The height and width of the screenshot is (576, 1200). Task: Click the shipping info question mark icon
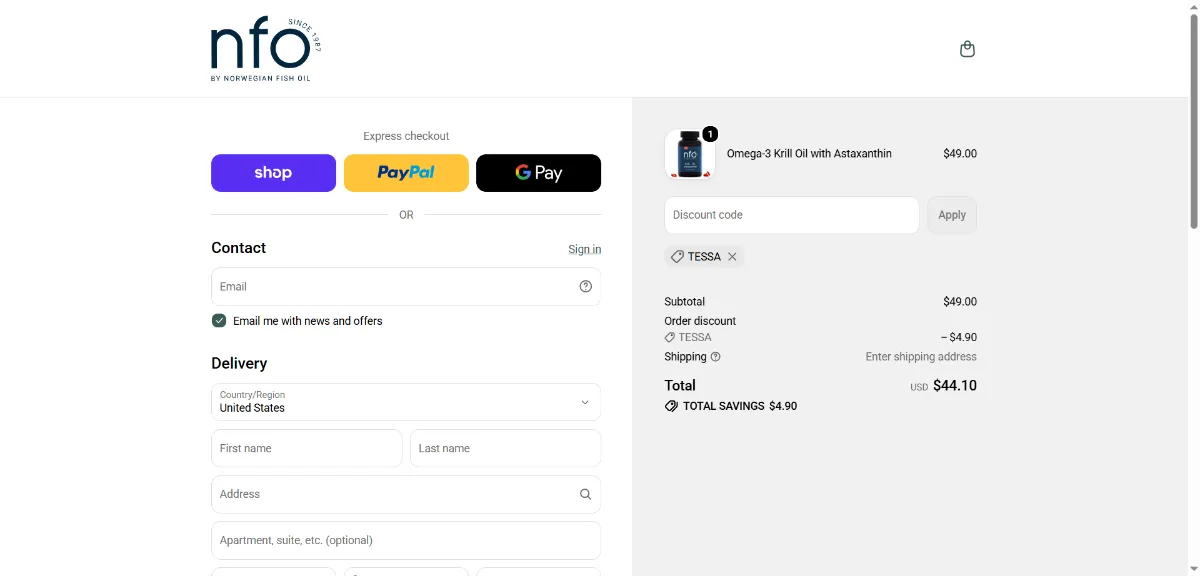[716, 357]
